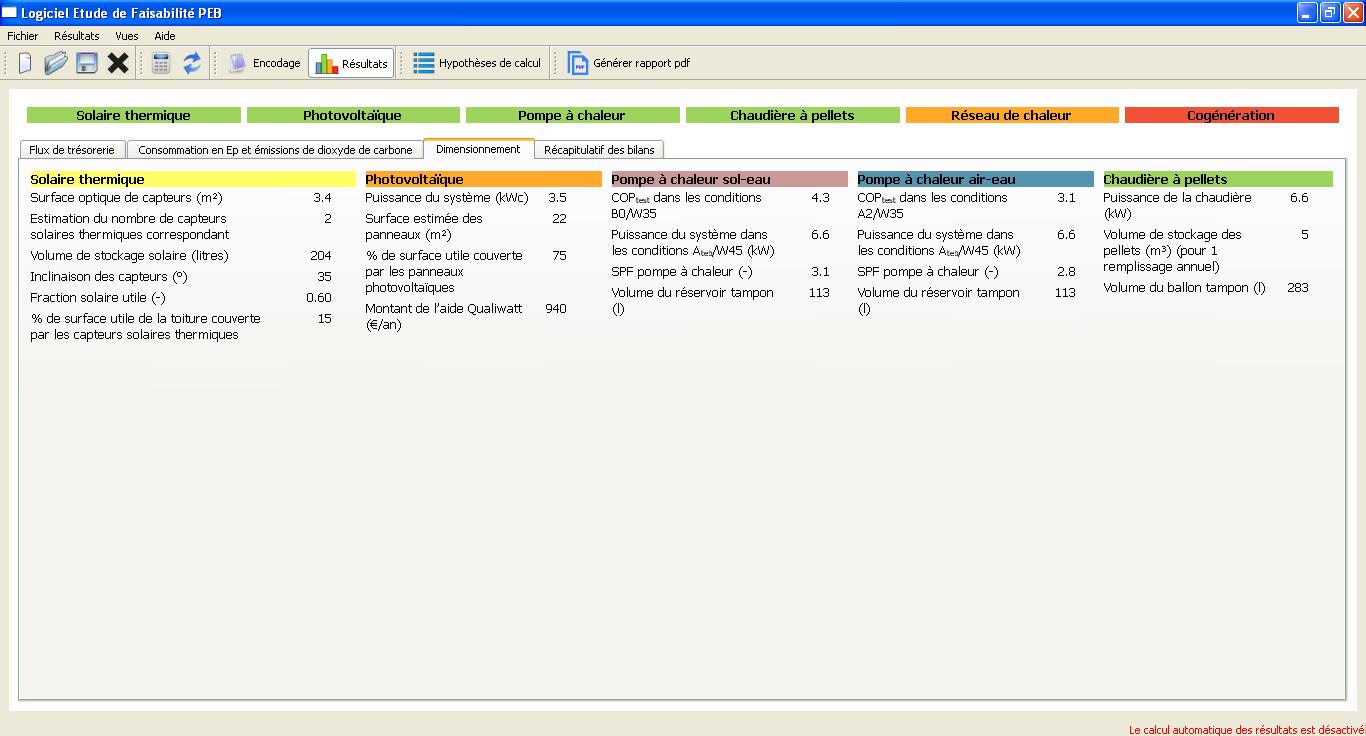Screen dimensions: 1366x736
Task: Click the green Solaire thermique banner
Action: click(x=134, y=115)
